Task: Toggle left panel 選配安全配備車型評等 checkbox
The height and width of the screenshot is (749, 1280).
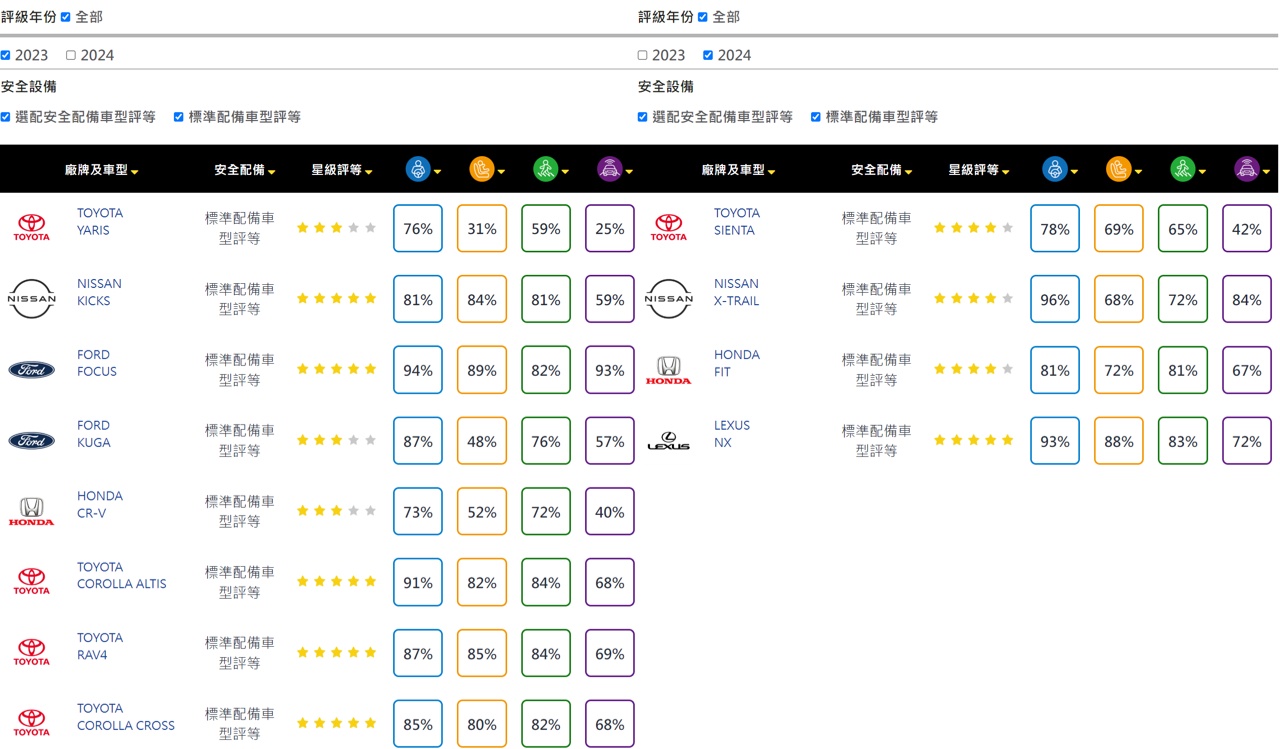Action: (6, 117)
